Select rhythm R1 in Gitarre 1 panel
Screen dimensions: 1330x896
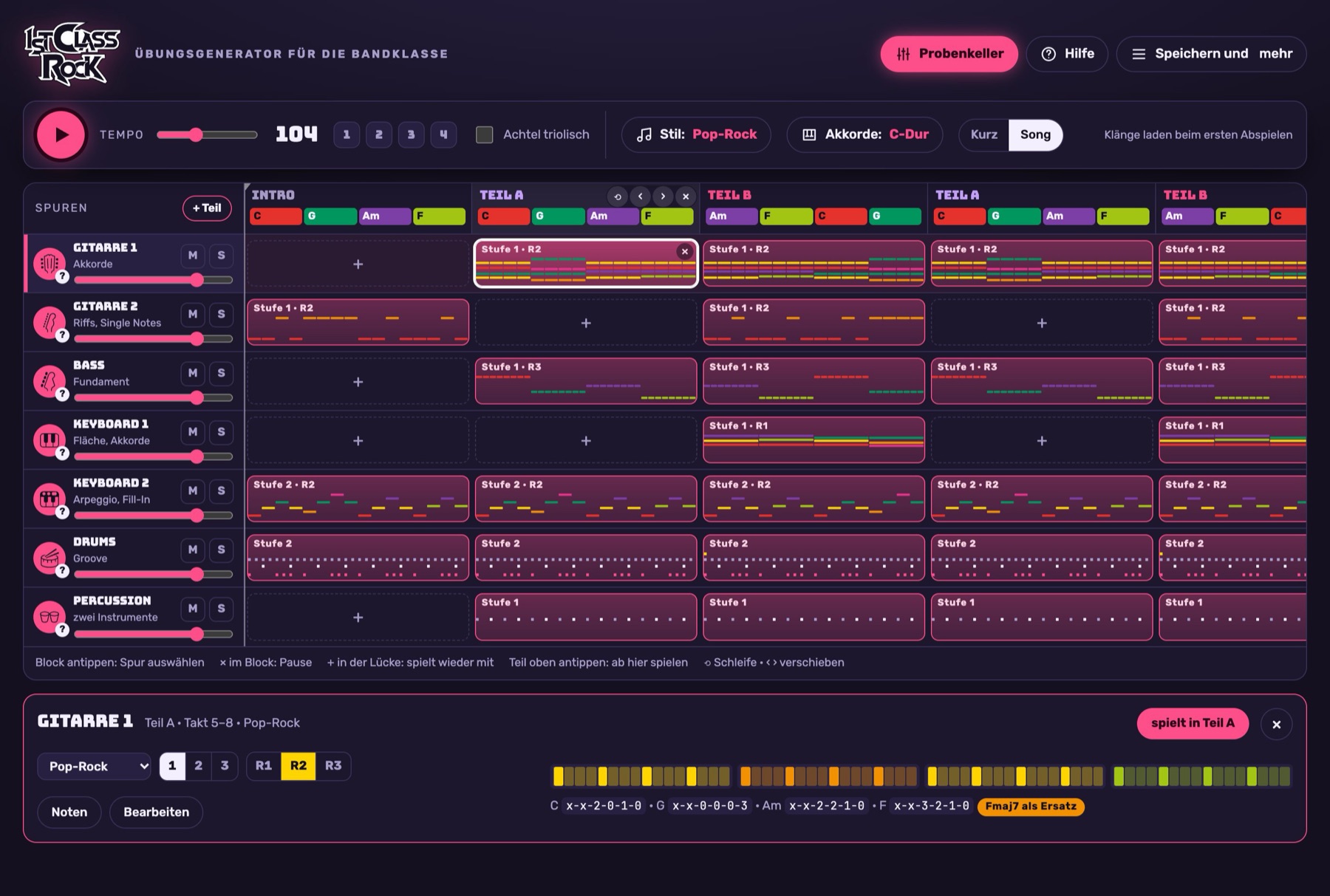pyautogui.click(x=264, y=766)
